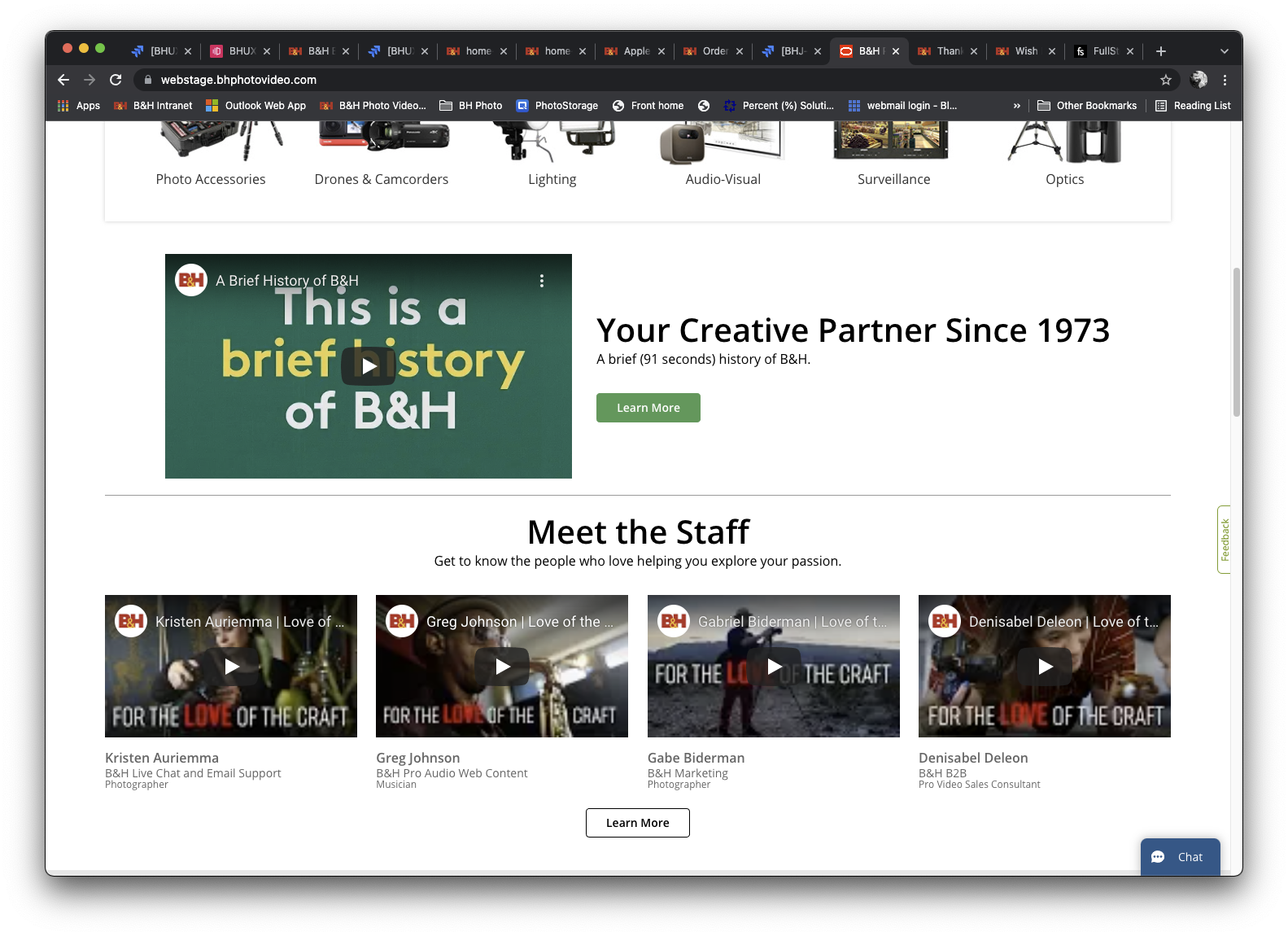Open the B&H Intranet bookmark
1288x936 pixels.
click(x=154, y=106)
